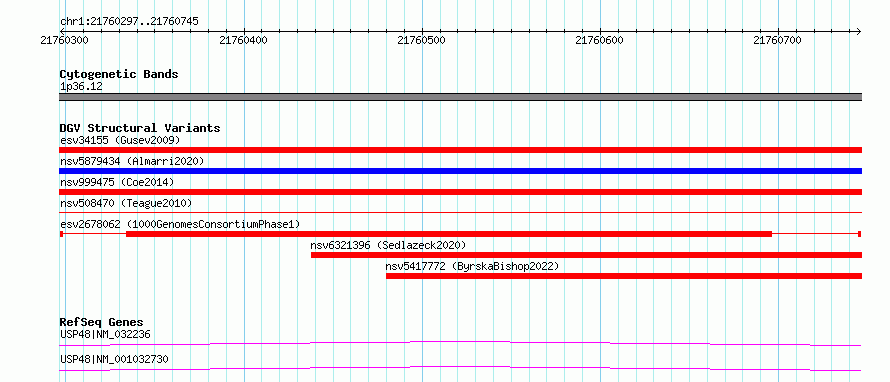Select the red nsv6321396 variant bar

[x=586, y=255]
